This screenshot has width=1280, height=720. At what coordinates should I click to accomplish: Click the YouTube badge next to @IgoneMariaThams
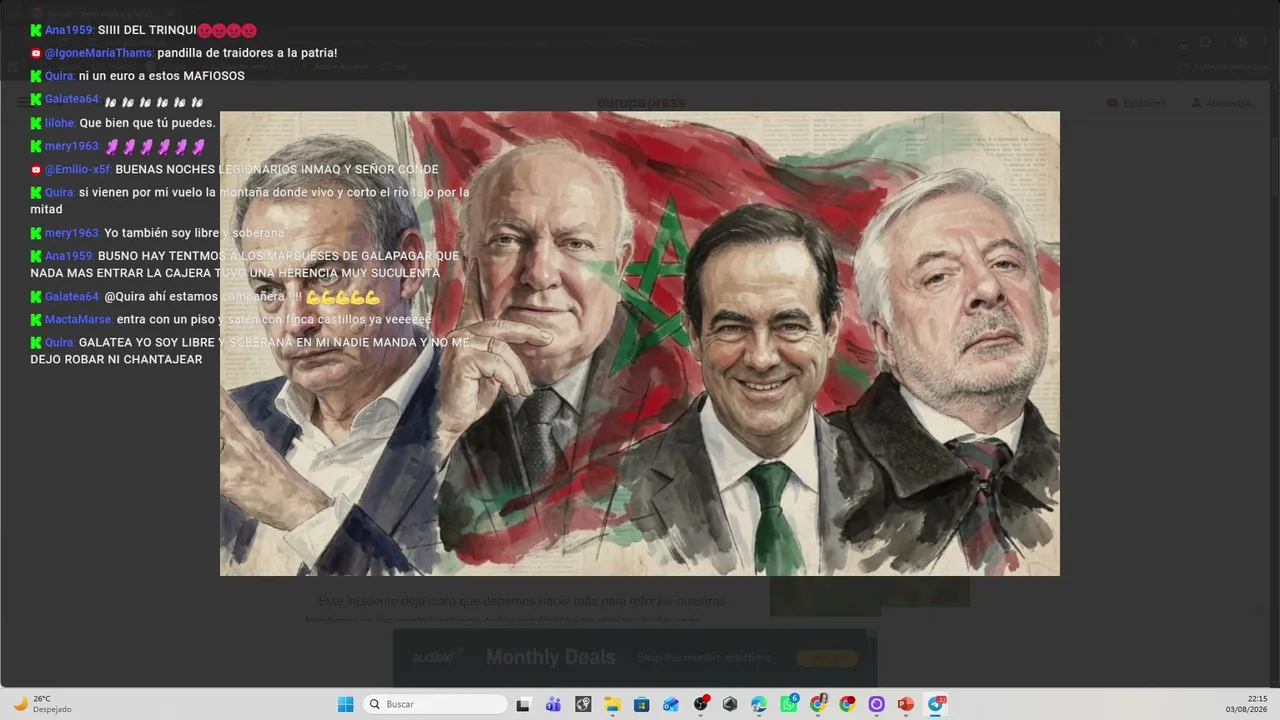[x=36, y=53]
